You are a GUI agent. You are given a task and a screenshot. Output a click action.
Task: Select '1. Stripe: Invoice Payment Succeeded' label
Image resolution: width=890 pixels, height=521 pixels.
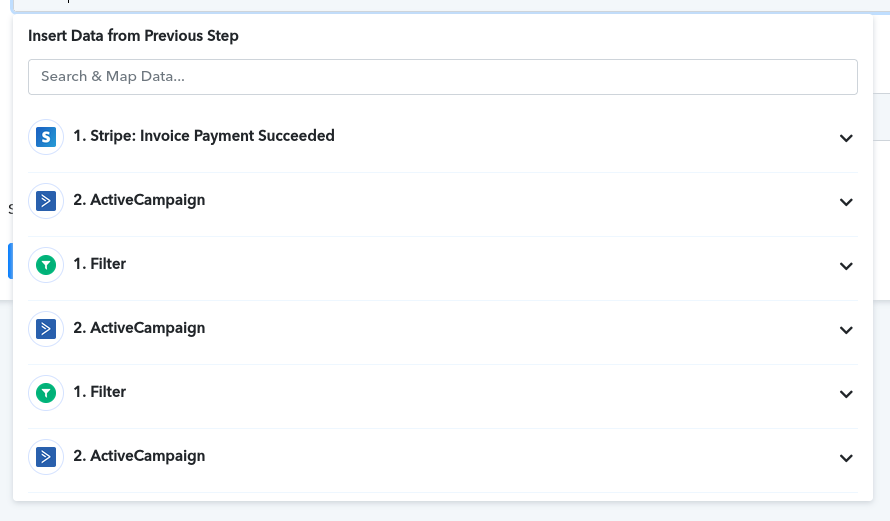click(204, 136)
